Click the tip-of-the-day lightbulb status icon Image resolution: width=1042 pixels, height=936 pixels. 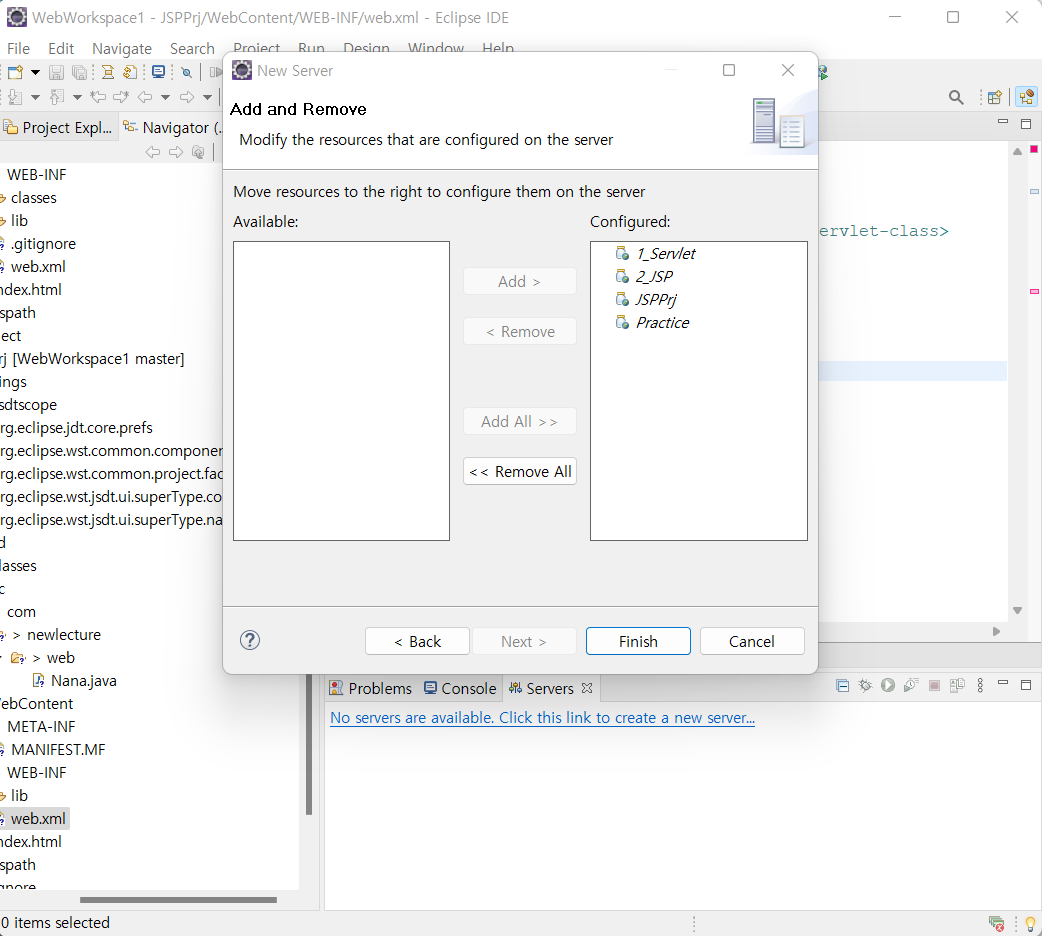[1030, 923]
